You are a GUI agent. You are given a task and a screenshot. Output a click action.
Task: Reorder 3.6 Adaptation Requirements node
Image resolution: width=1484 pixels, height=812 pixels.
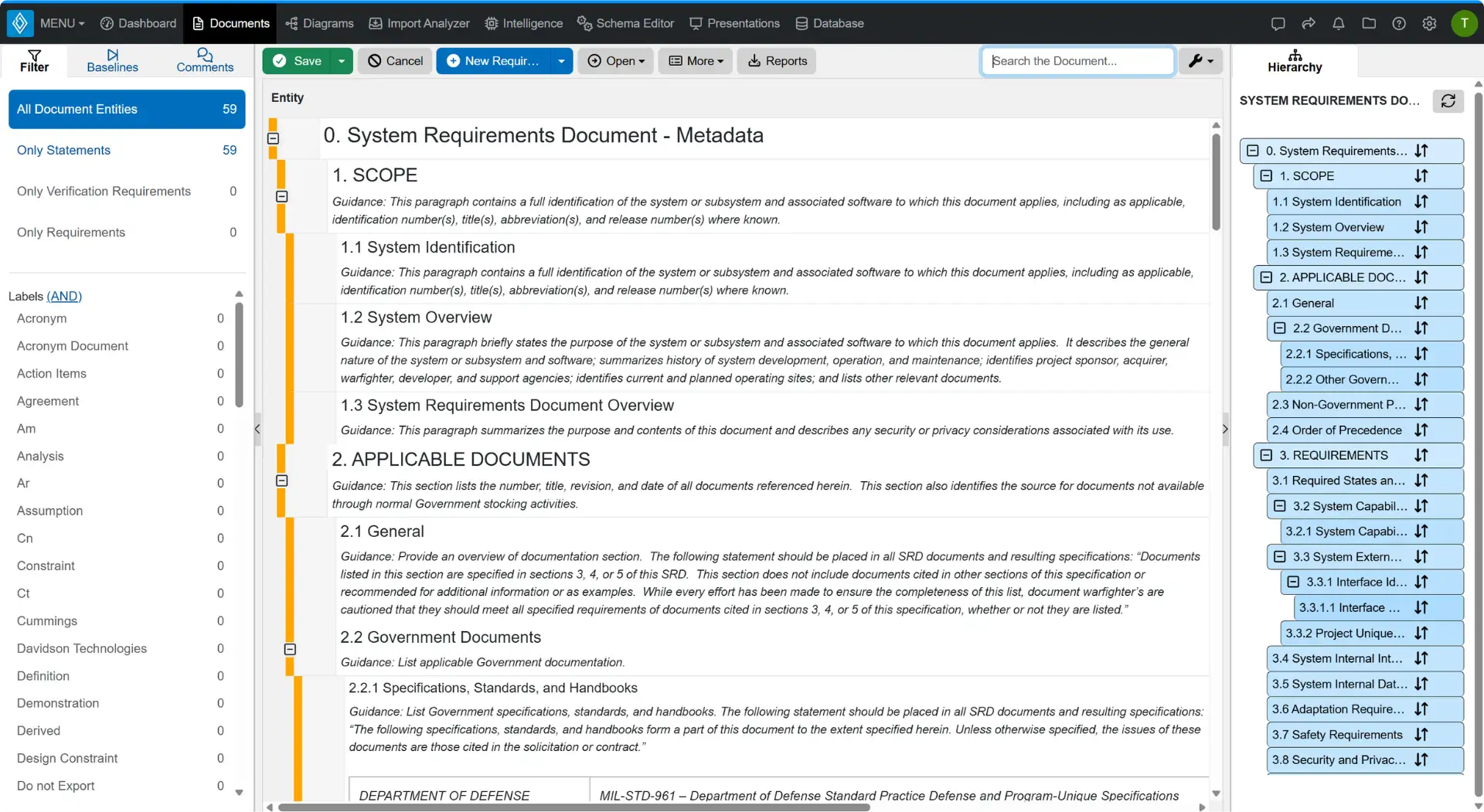click(x=1421, y=709)
